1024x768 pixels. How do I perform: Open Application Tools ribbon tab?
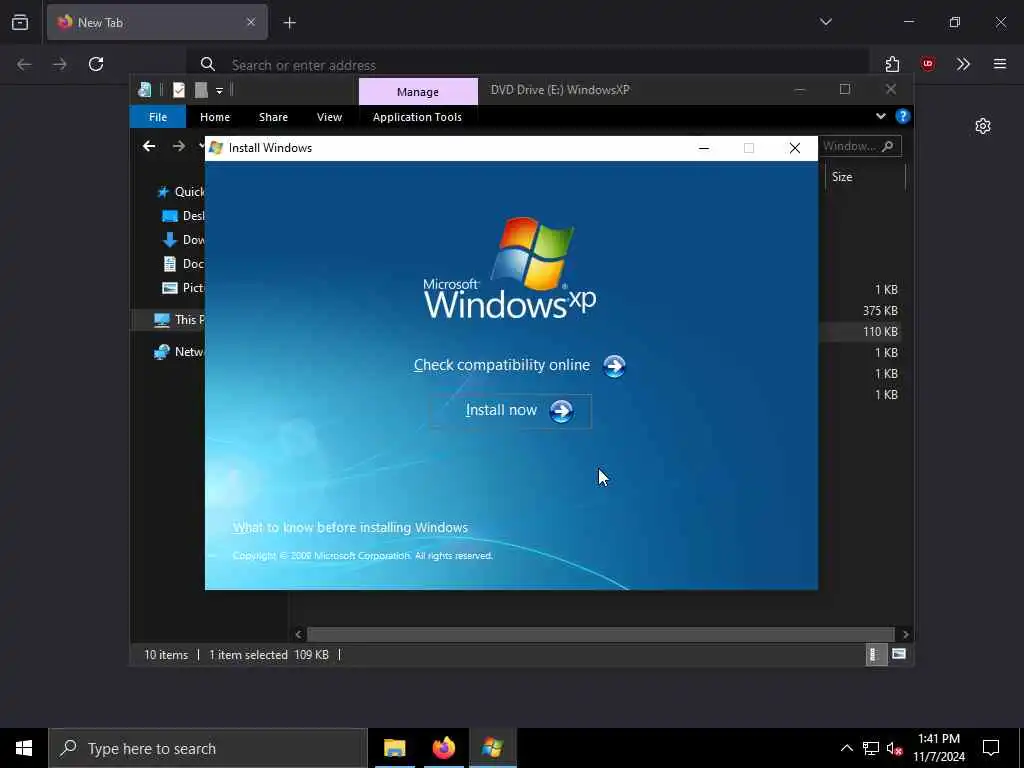pyautogui.click(x=417, y=117)
